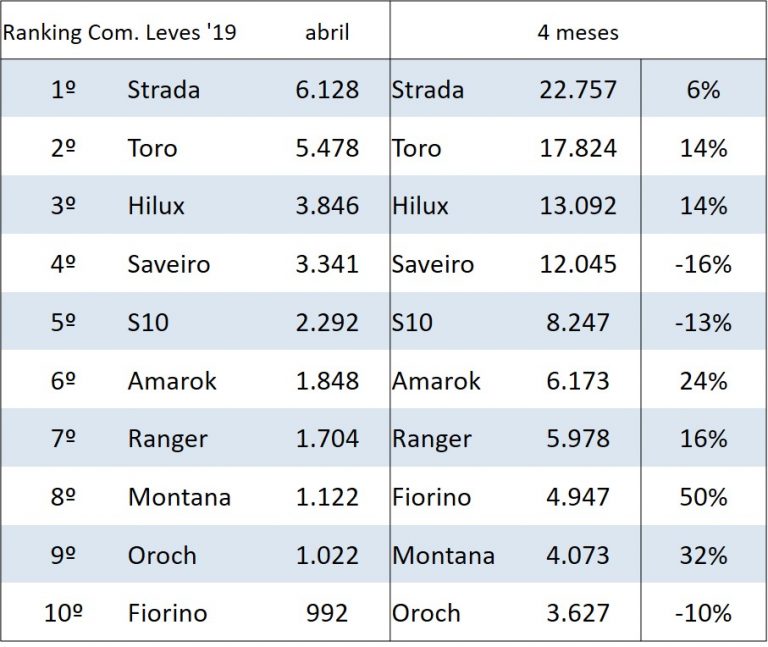Click the 24% growth cell for Amarok
This screenshot has height=647, width=768.
(704, 381)
